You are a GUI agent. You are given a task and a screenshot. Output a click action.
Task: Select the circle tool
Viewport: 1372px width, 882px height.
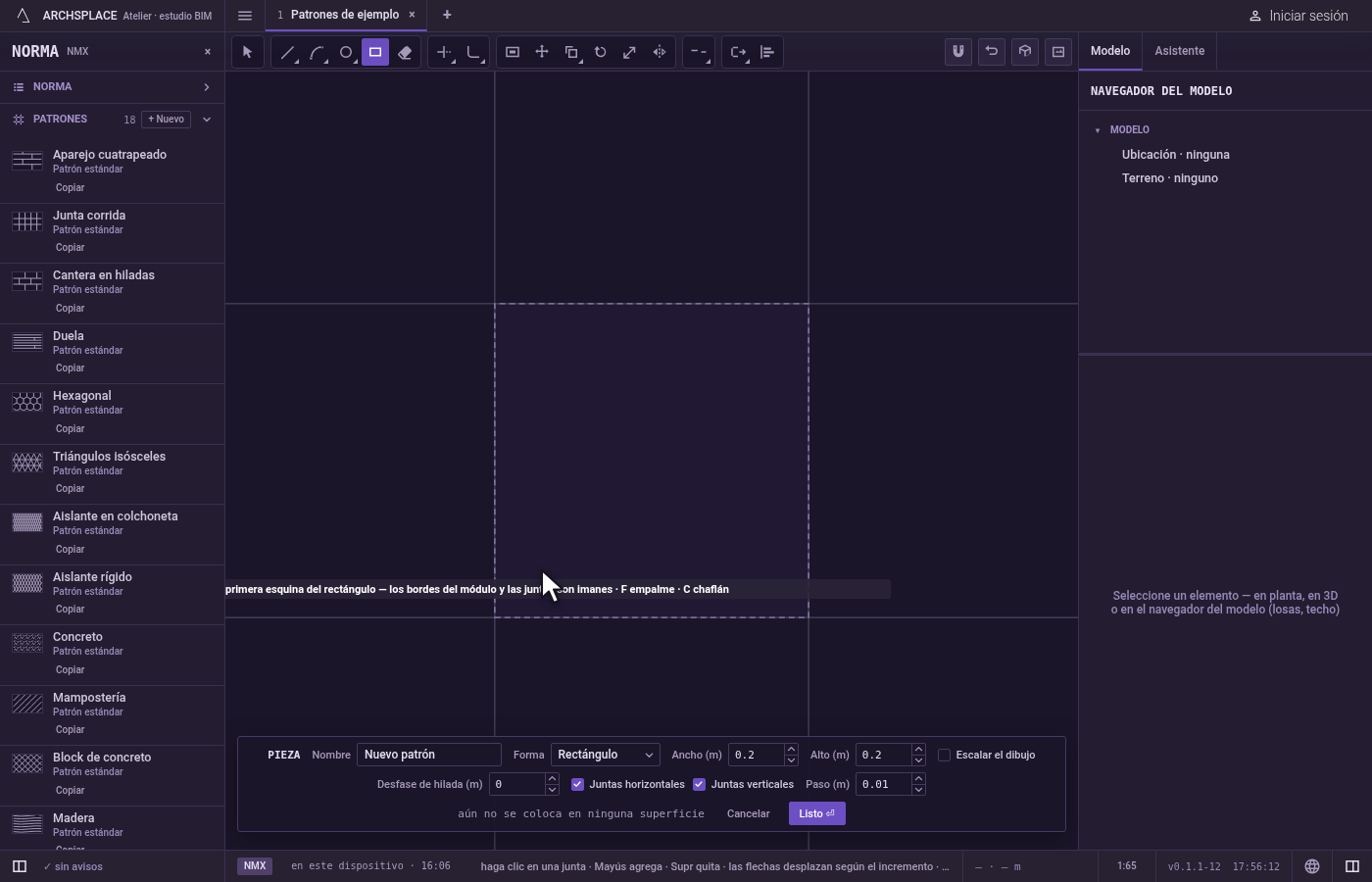[x=346, y=52]
